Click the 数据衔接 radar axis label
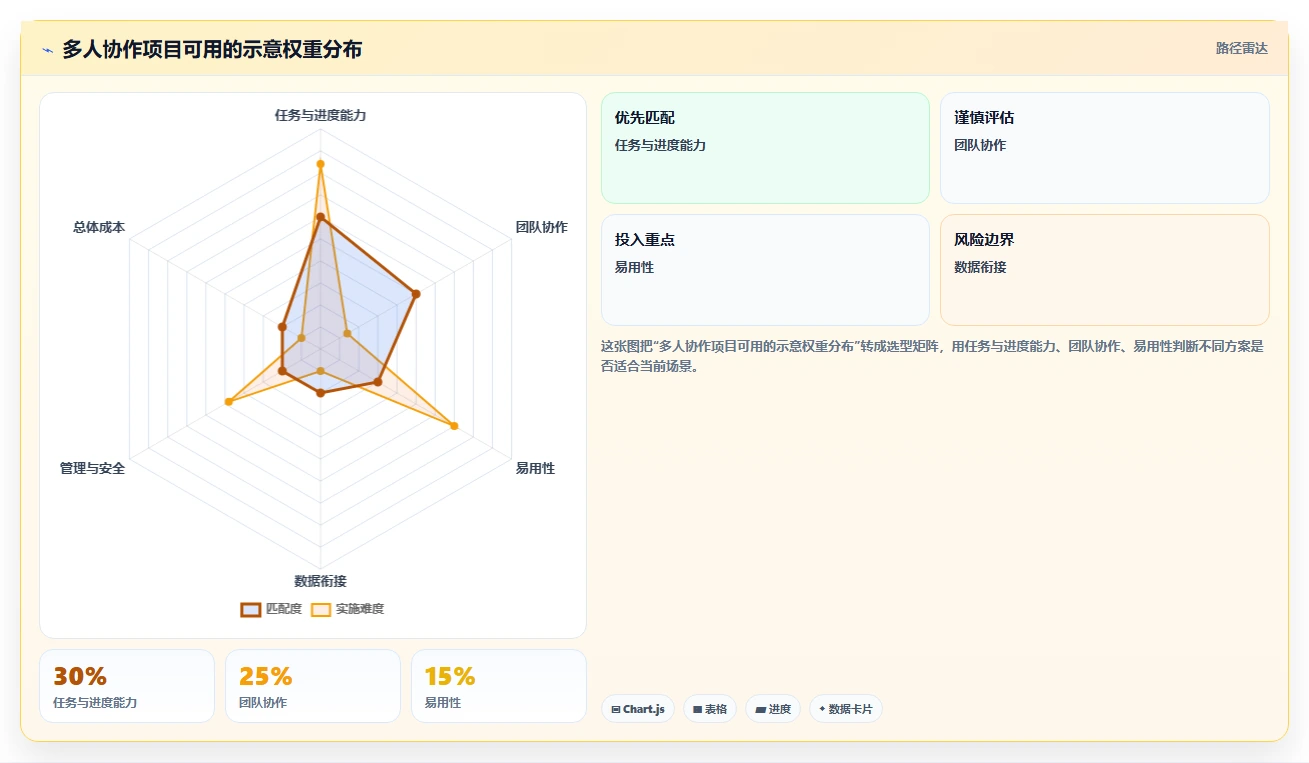 tap(320, 581)
